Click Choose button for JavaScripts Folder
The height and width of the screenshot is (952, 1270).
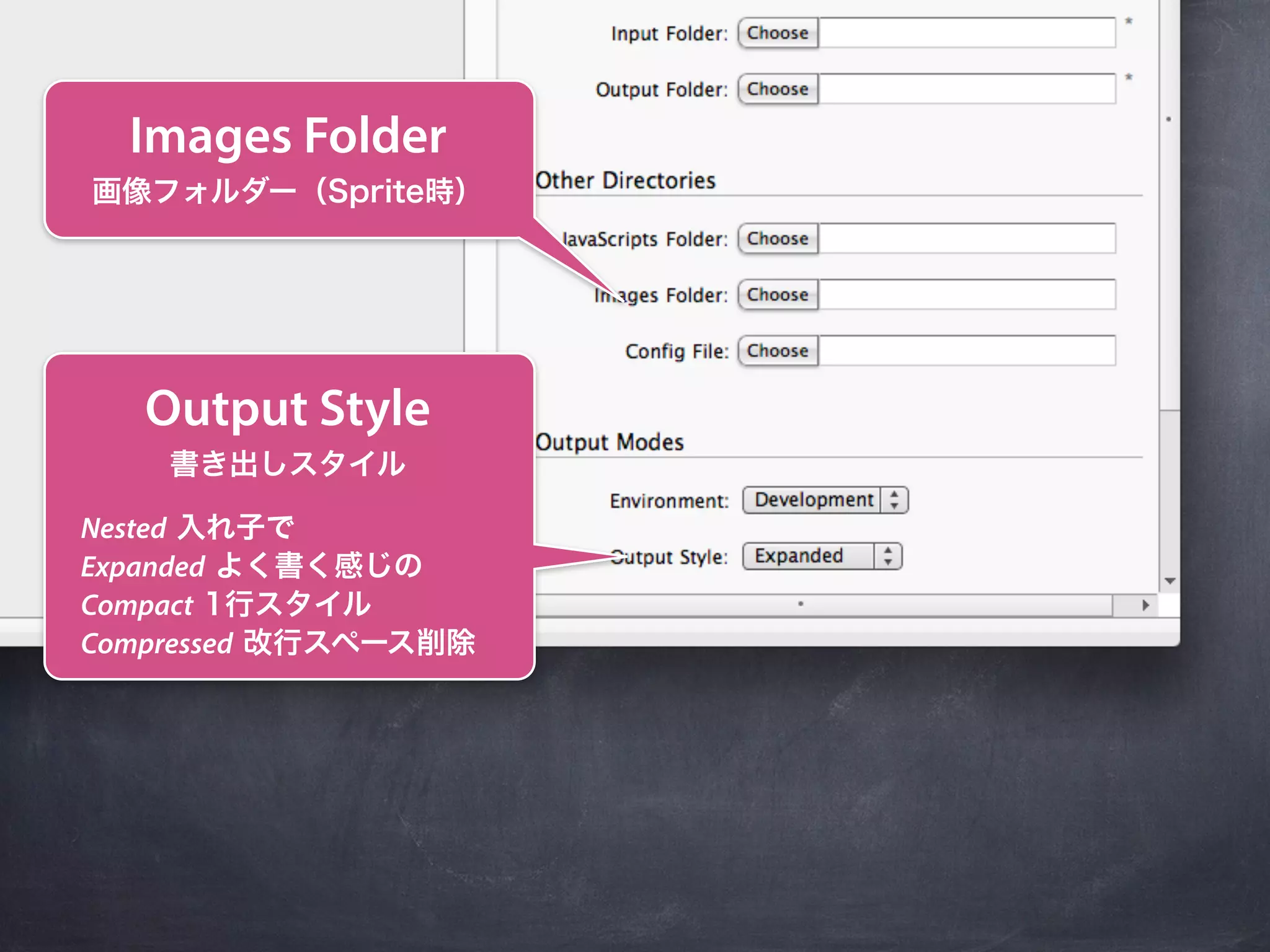coord(778,239)
